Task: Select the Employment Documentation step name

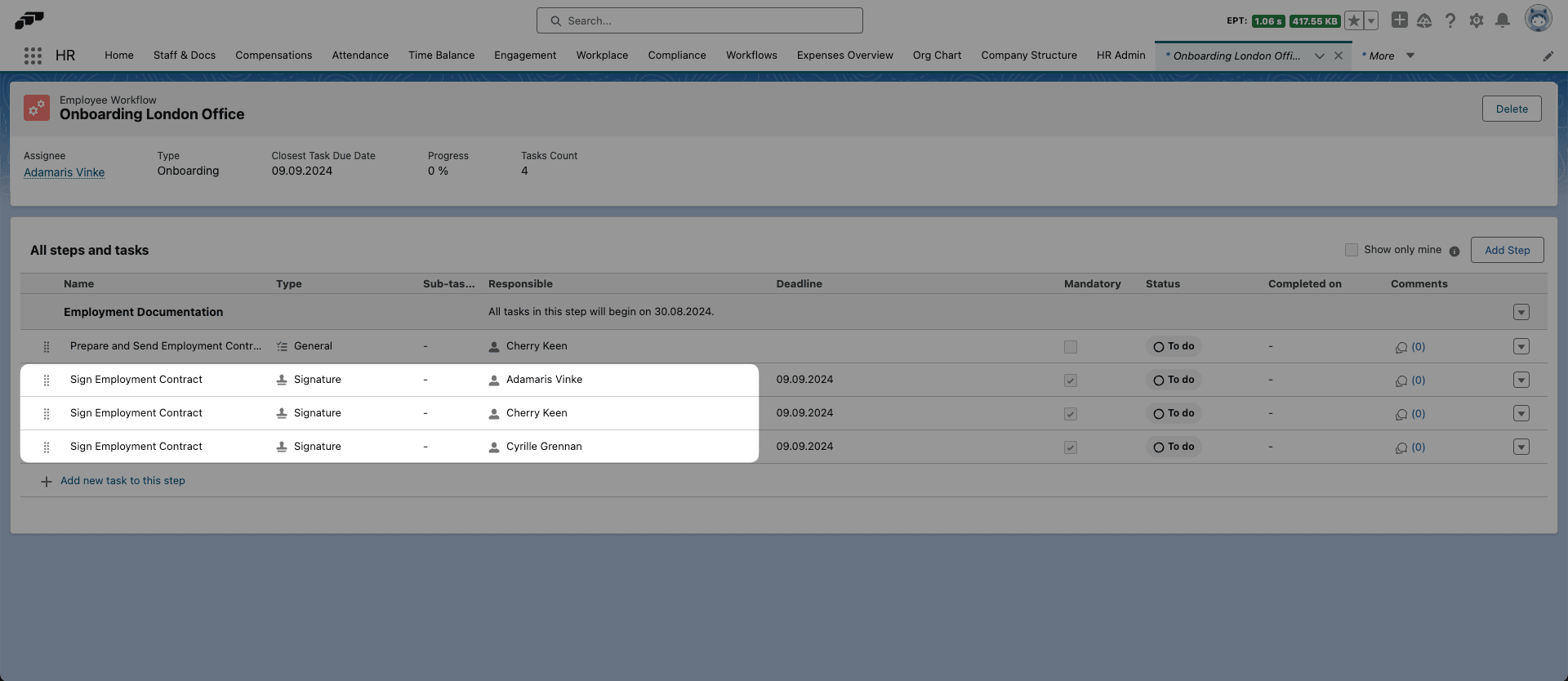Action: coord(143,312)
